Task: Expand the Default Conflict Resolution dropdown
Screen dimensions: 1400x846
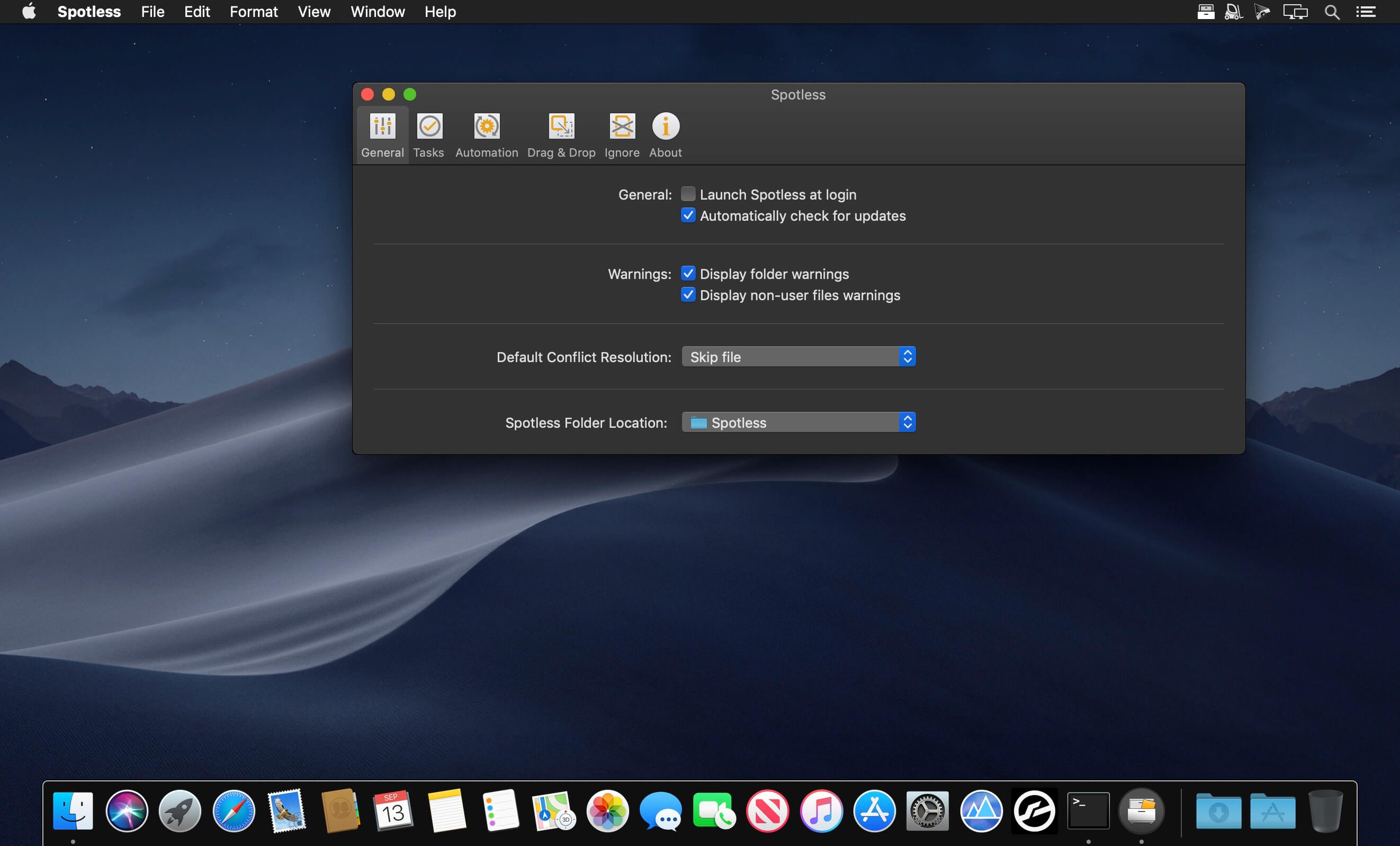Action: click(x=798, y=357)
